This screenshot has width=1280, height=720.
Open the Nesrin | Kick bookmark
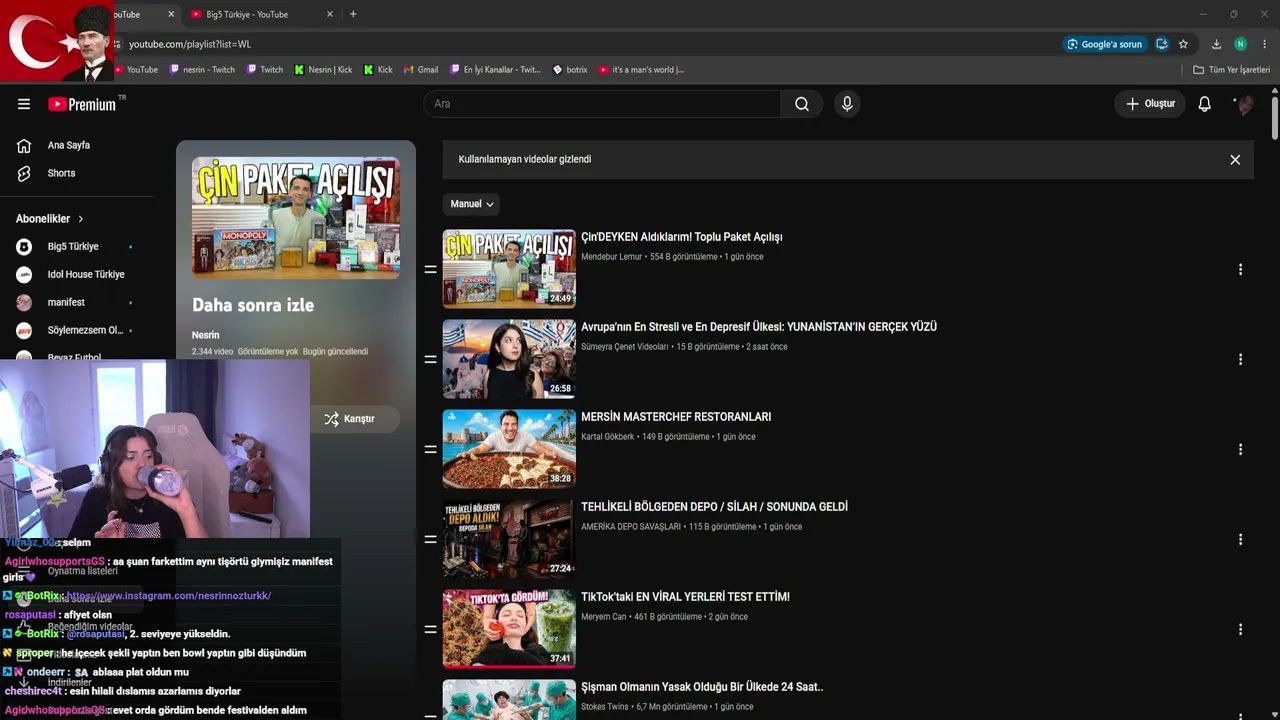[323, 70]
